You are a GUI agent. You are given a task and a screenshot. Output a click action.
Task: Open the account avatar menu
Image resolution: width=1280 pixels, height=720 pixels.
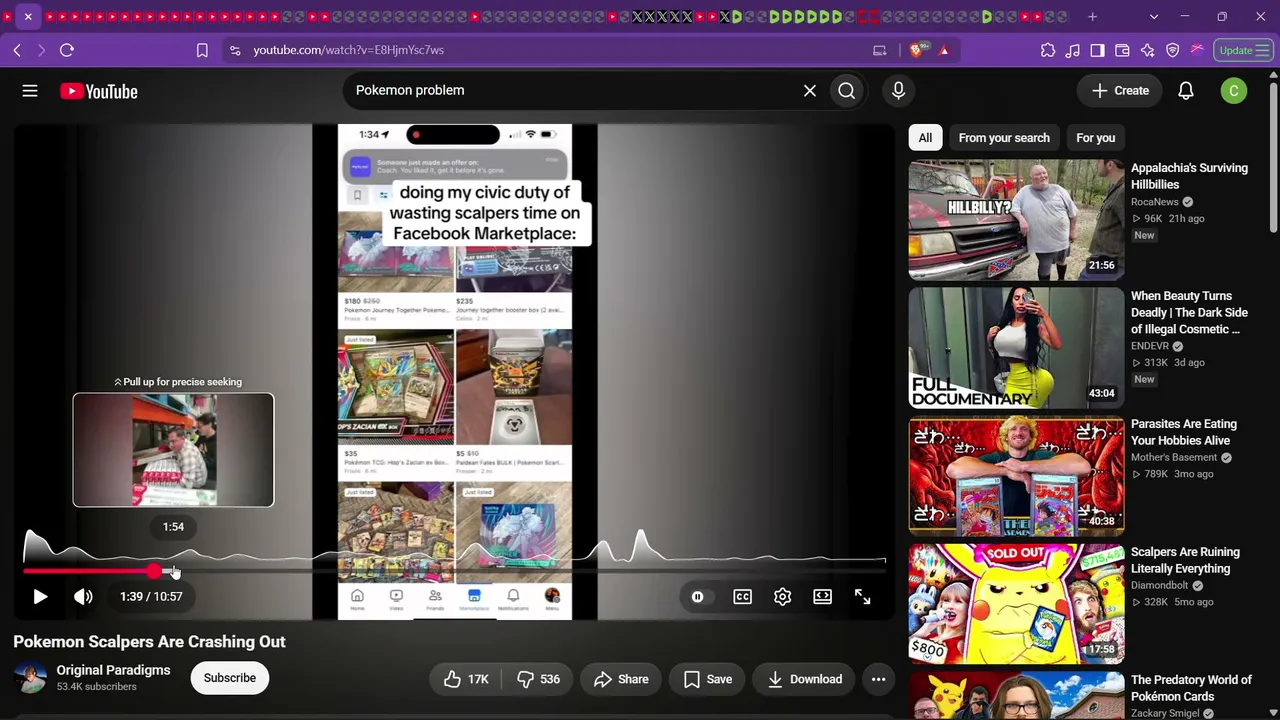tap(1234, 91)
